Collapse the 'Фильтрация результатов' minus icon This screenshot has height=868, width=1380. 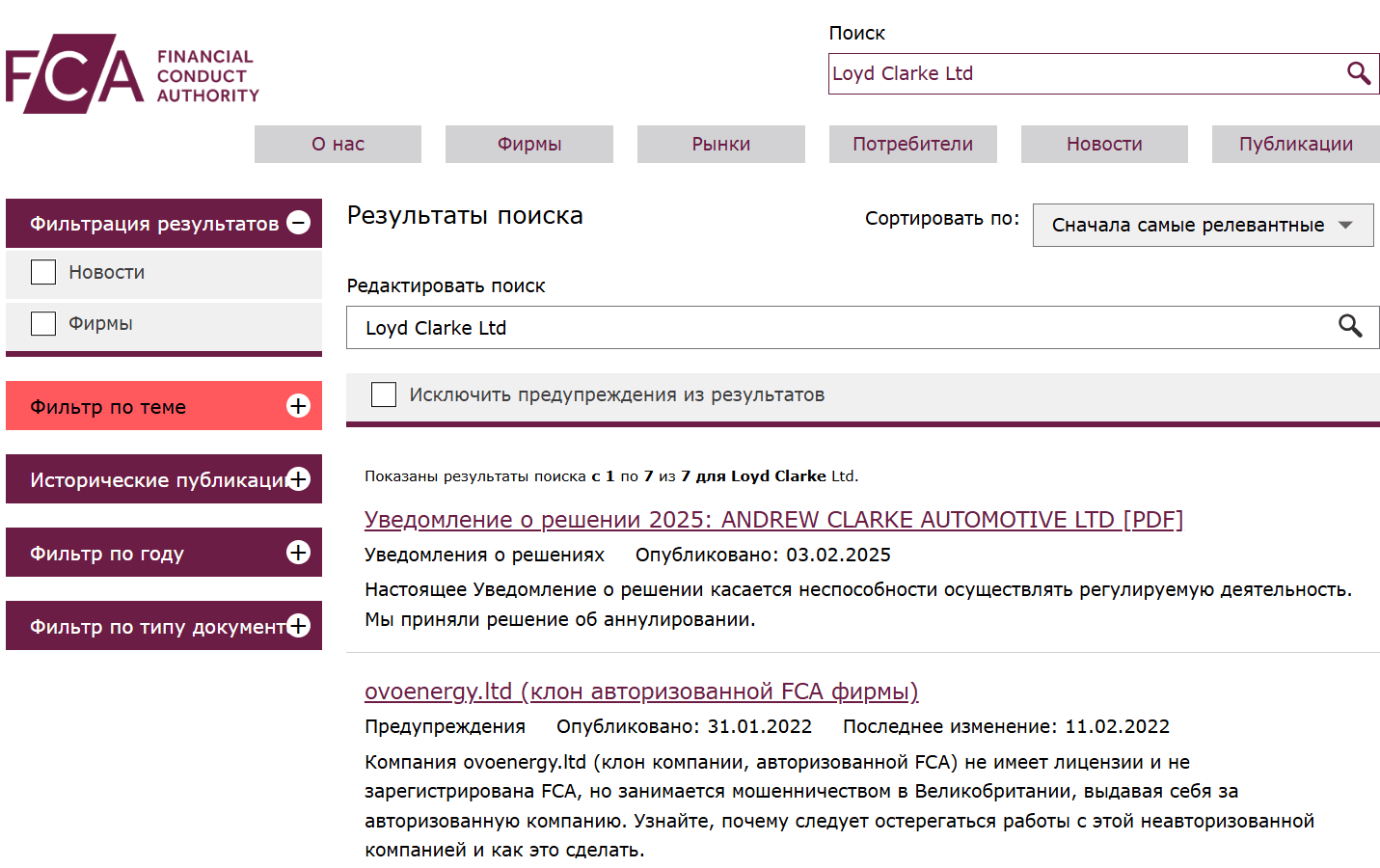tap(299, 223)
